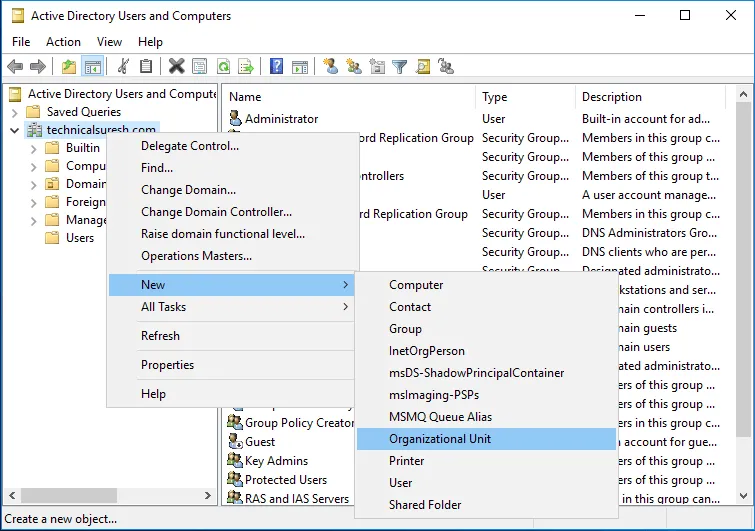Click the Back arrow toolbar icon
The width and height of the screenshot is (755, 531).
click(x=15, y=66)
